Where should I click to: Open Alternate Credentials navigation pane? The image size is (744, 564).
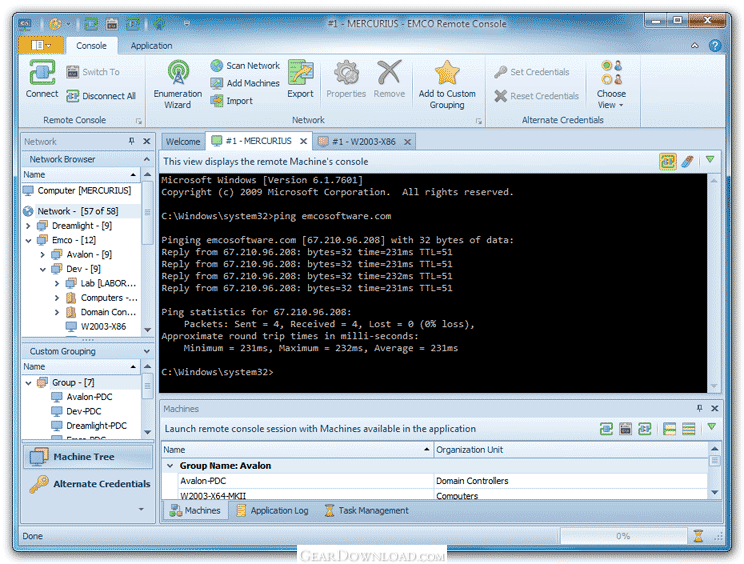point(88,484)
